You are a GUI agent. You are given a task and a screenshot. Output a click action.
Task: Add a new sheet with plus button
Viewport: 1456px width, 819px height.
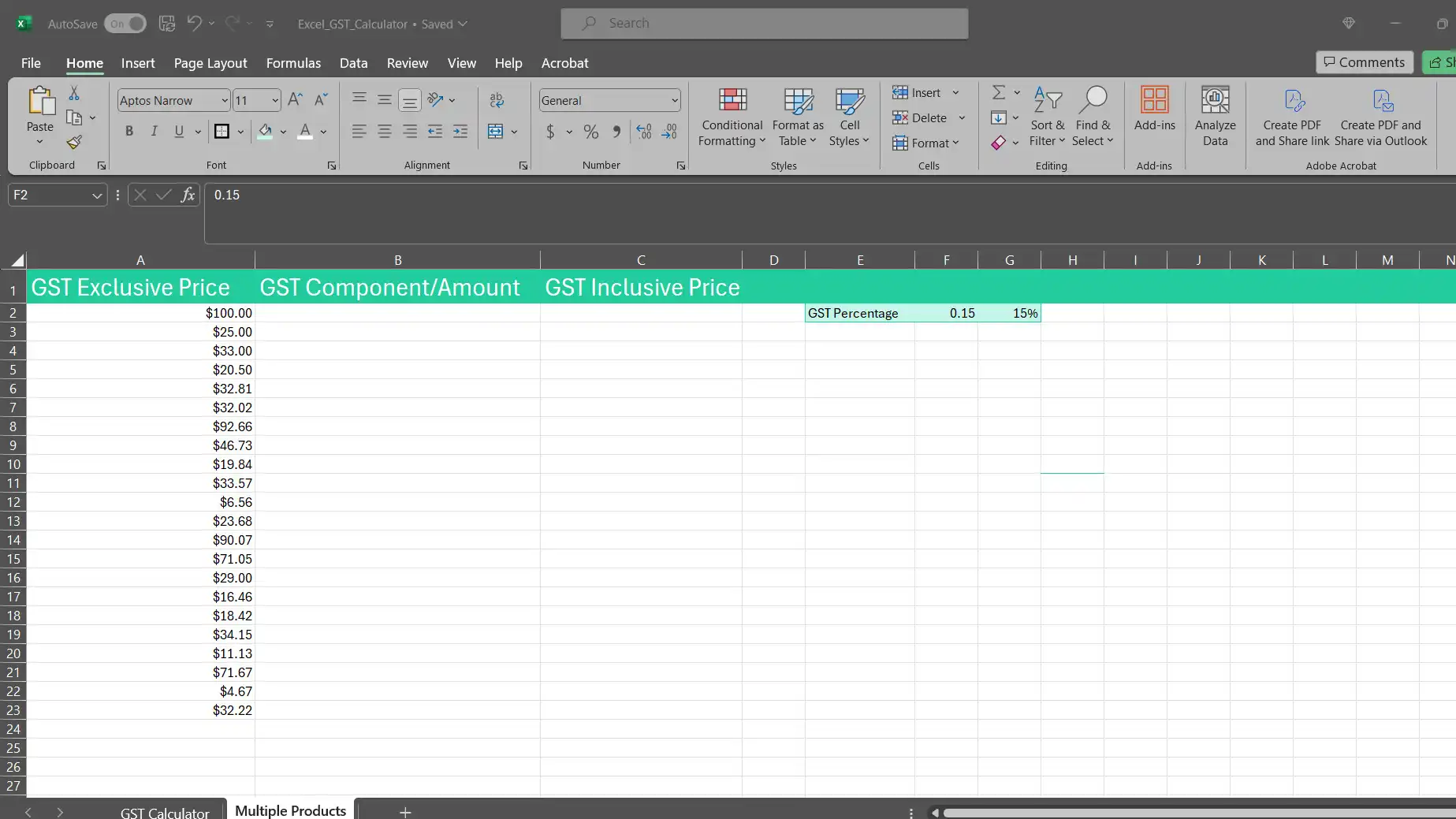[x=405, y=812]
